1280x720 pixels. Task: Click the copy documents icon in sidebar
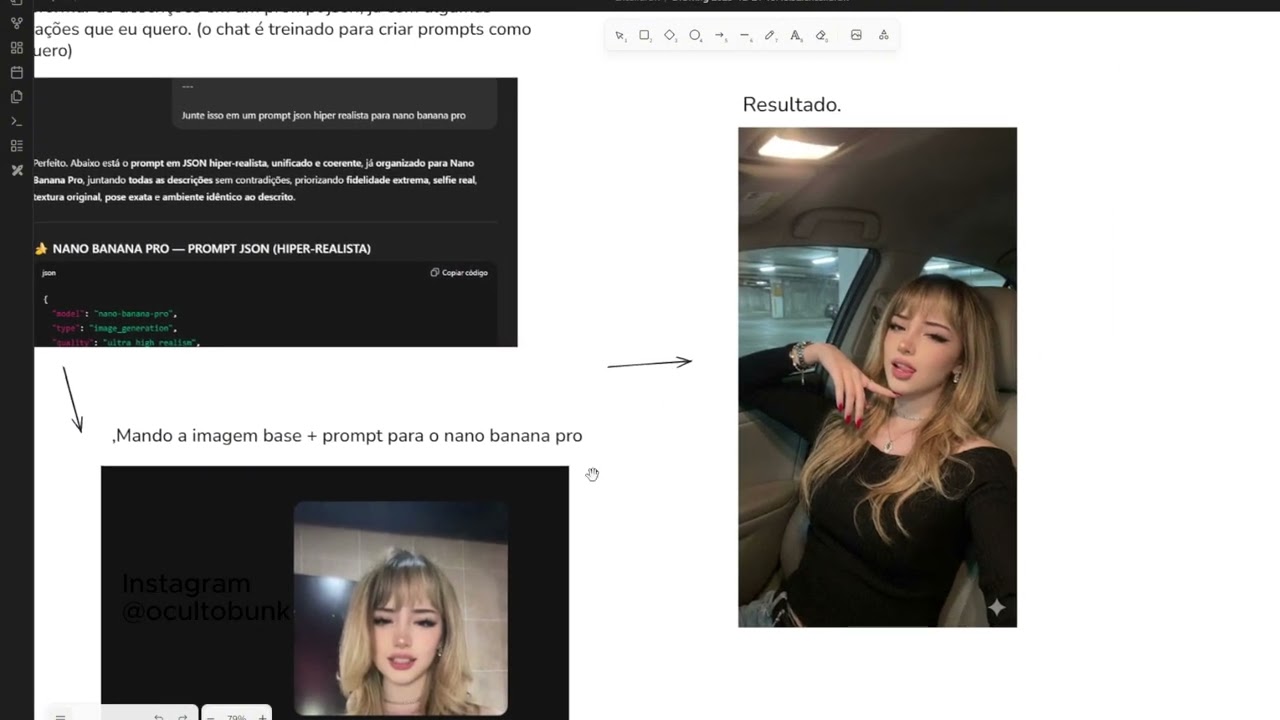[16, 97]
